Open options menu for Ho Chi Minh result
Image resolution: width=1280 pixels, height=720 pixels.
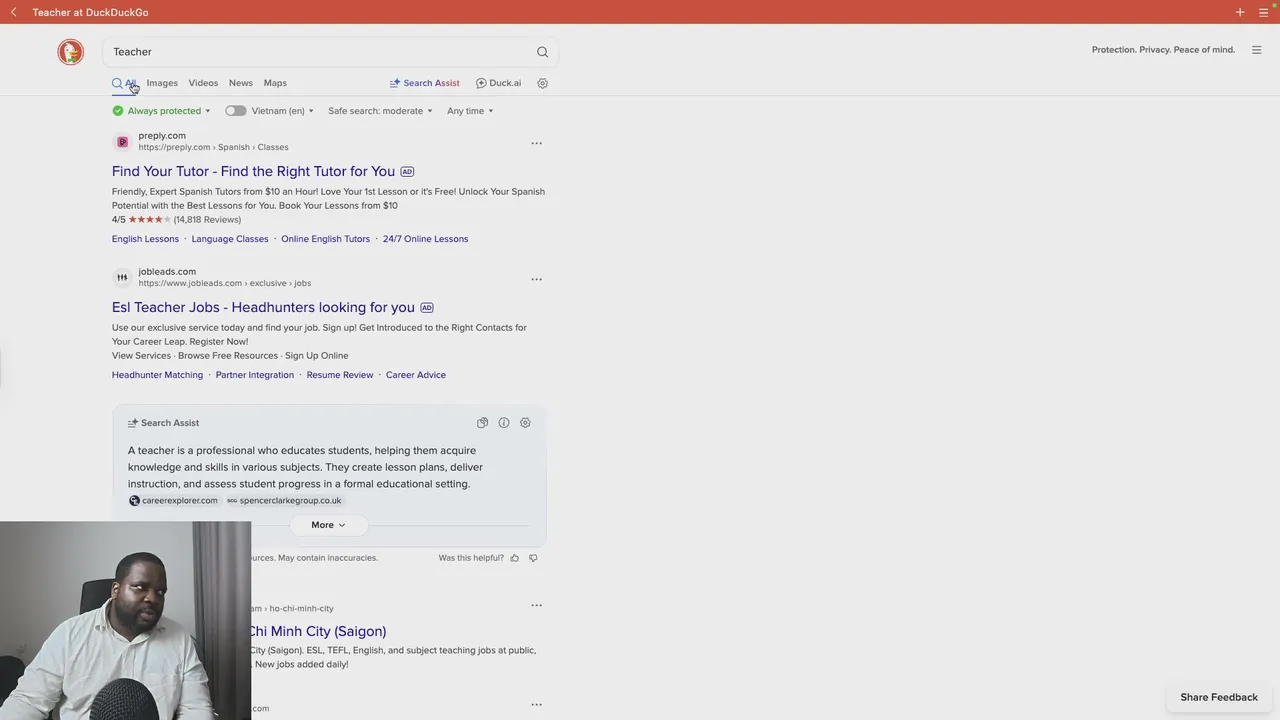tap(536, 605)
